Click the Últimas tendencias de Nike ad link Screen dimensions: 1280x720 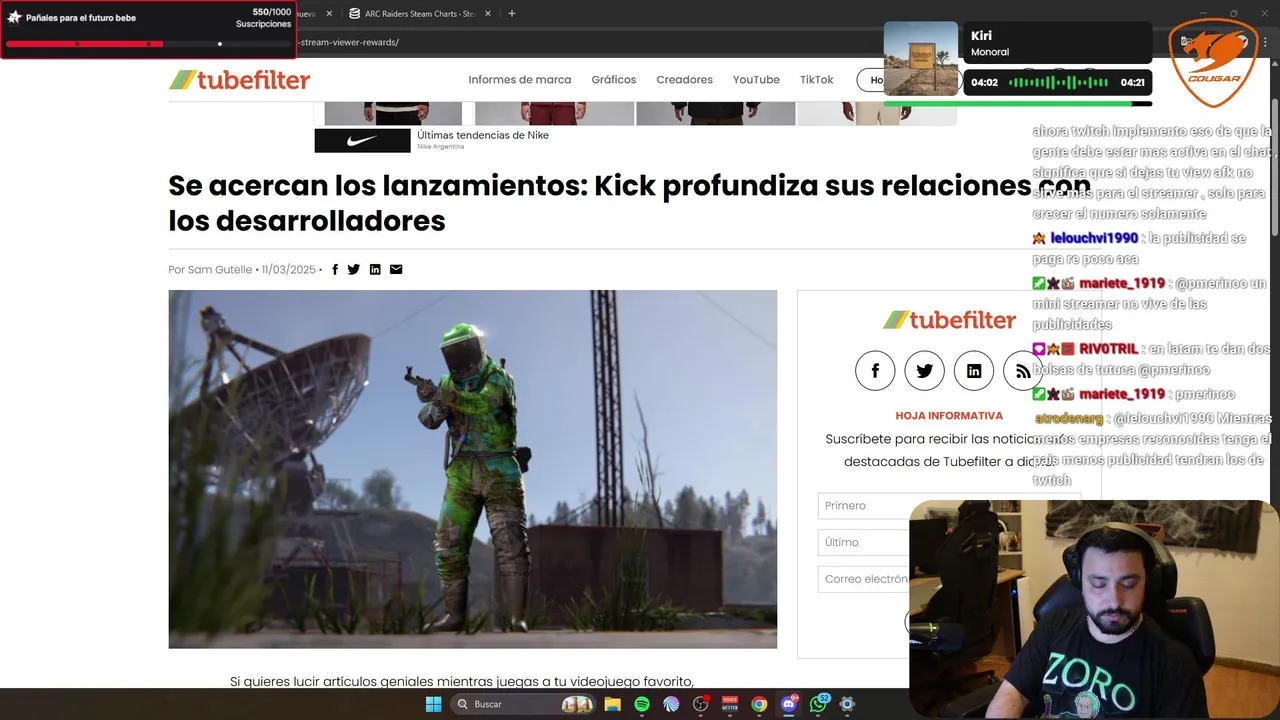pyautogui.click(x=483, y=135)
